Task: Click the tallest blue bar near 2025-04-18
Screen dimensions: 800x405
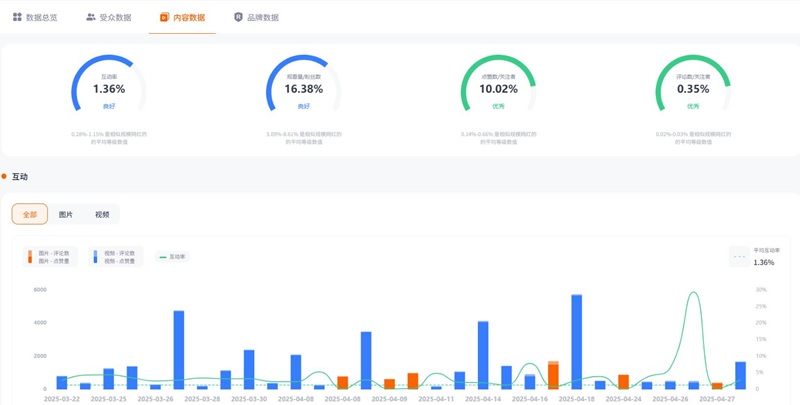Action: (x=576, y=340)
